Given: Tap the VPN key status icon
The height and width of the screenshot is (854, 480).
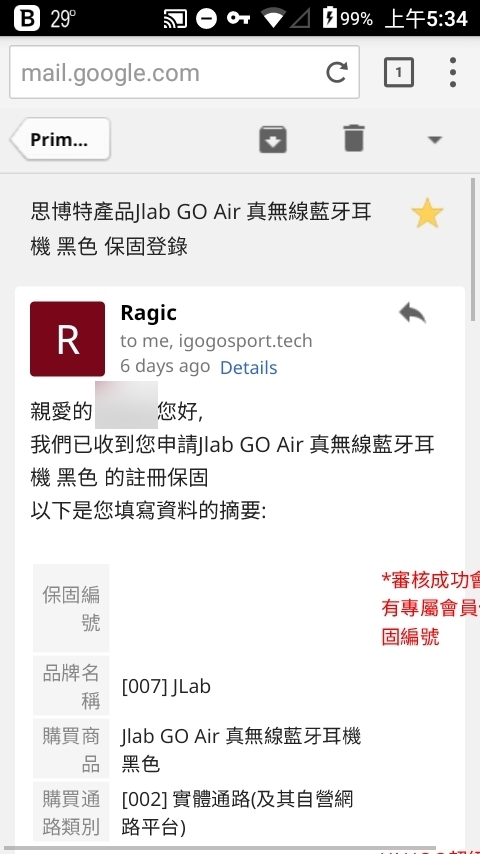Looking at the screenshot, I should 238,19.
